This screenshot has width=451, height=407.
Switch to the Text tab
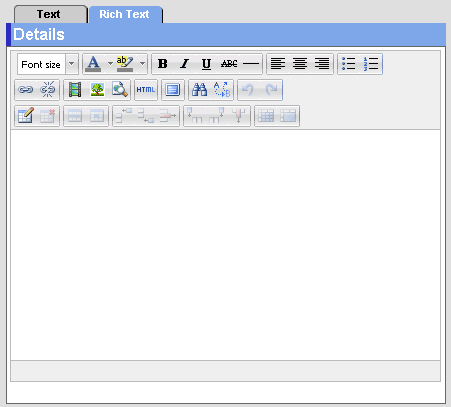[x=49, y=14]
